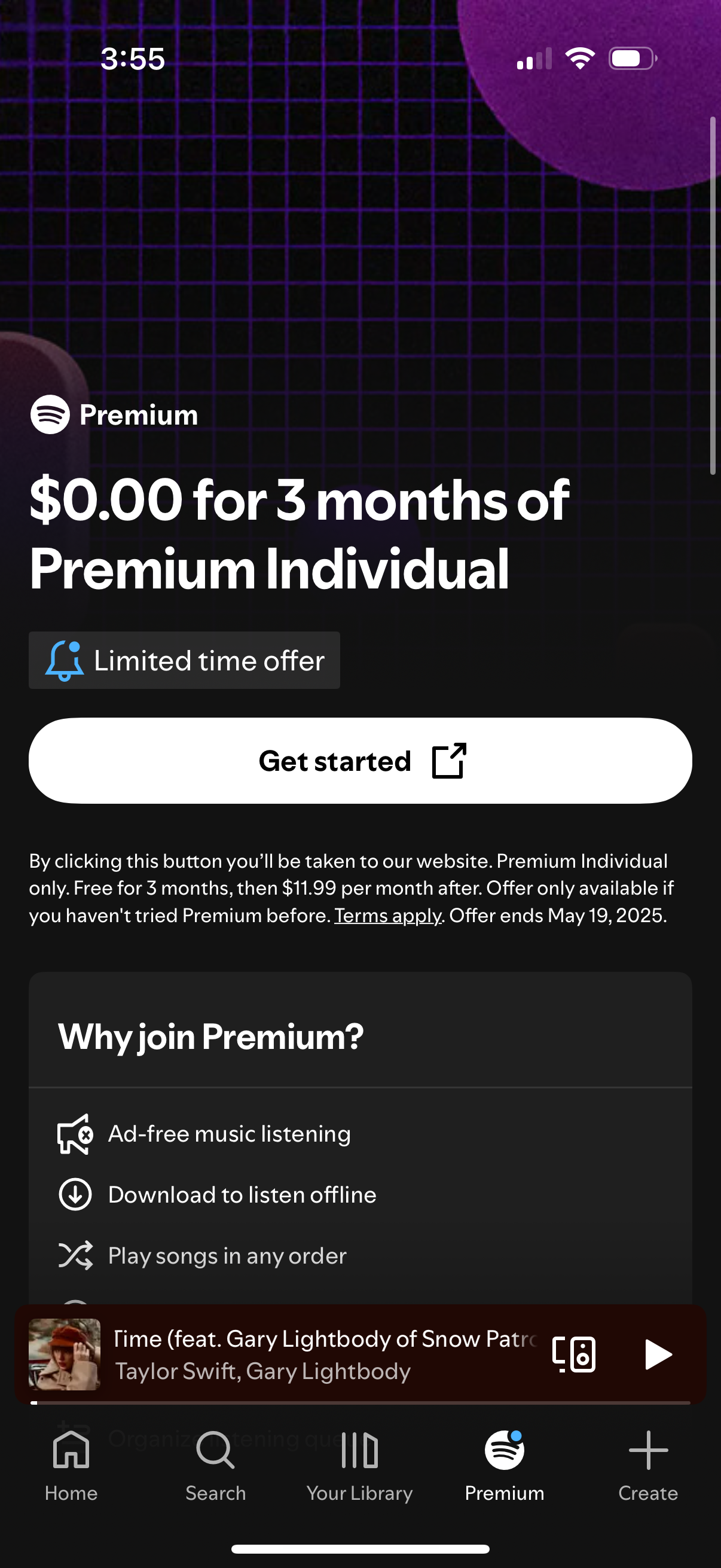Tap the download offline arrow icon

[75, 1194]
